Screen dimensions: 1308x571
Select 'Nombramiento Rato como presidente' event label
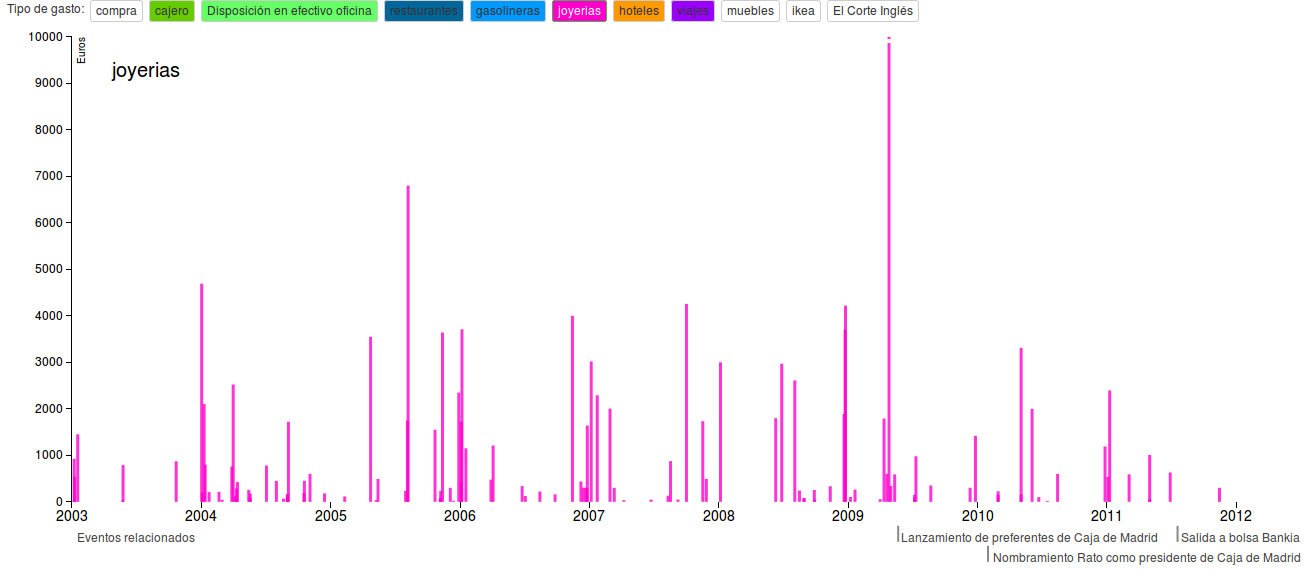click(x=1147, y=558)
